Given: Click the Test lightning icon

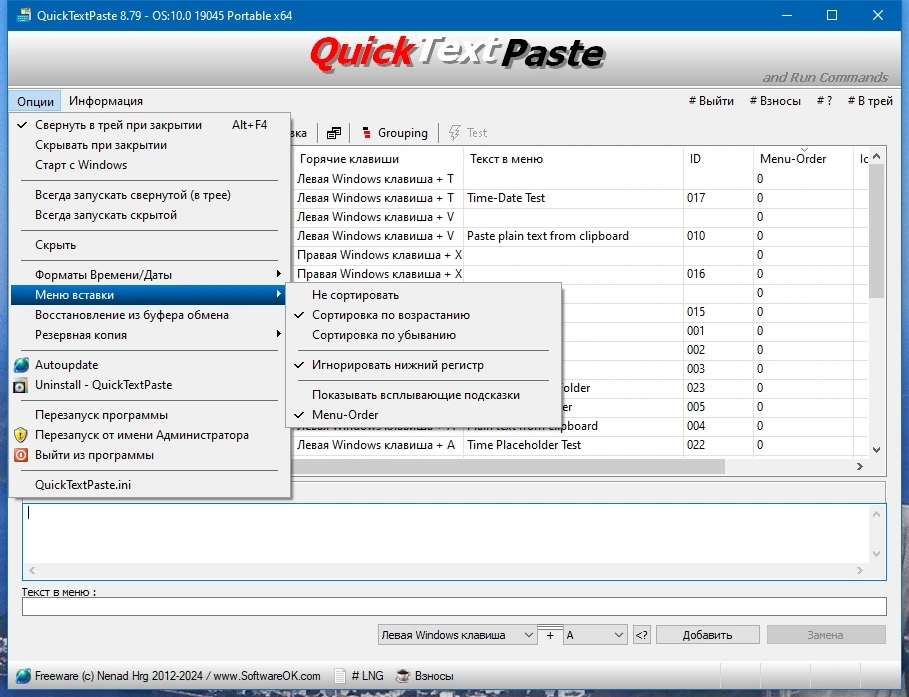Looking at the screenshot, I should click(454, 133).
